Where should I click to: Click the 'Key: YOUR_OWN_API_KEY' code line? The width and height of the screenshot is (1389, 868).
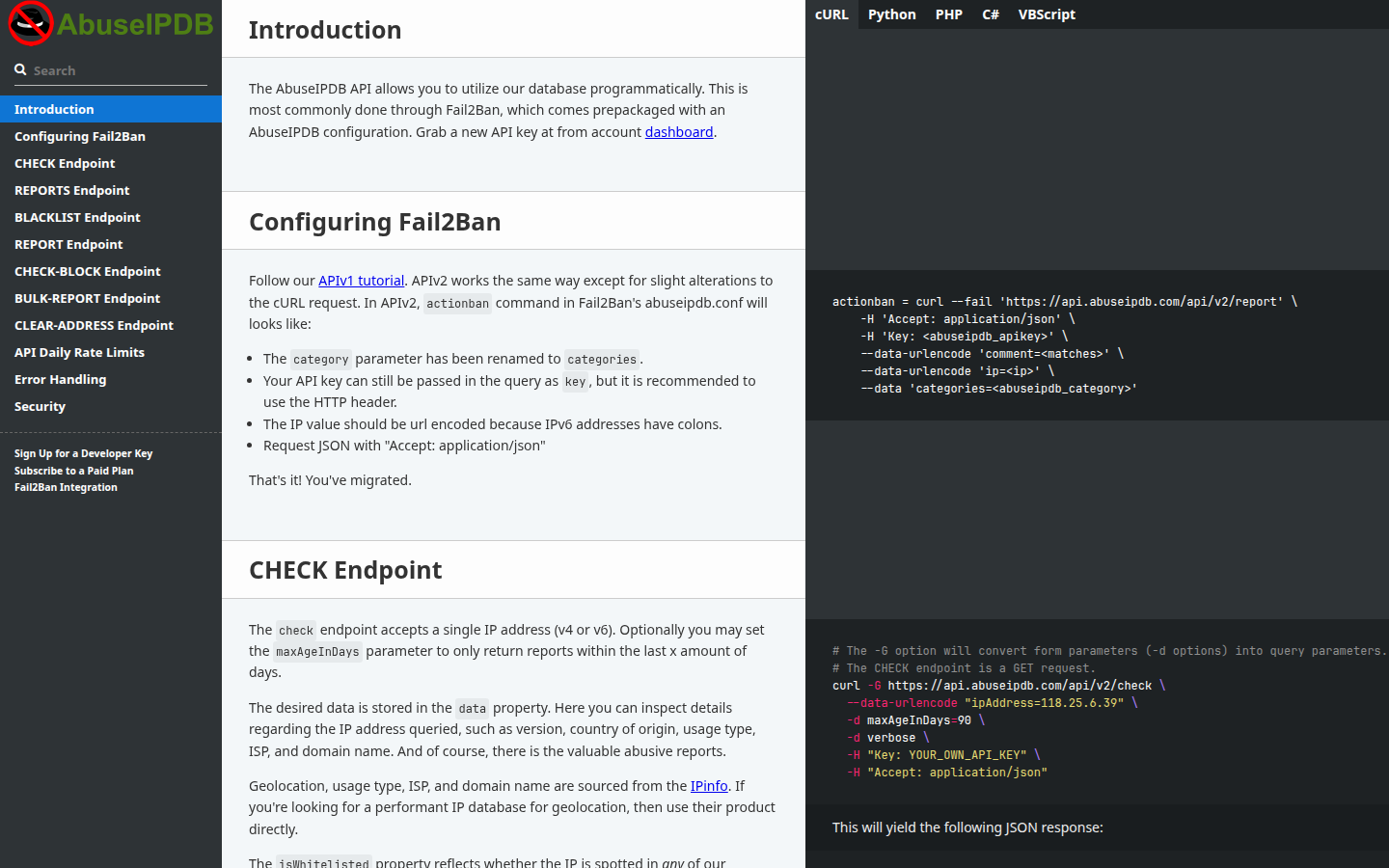coord(943,755)
